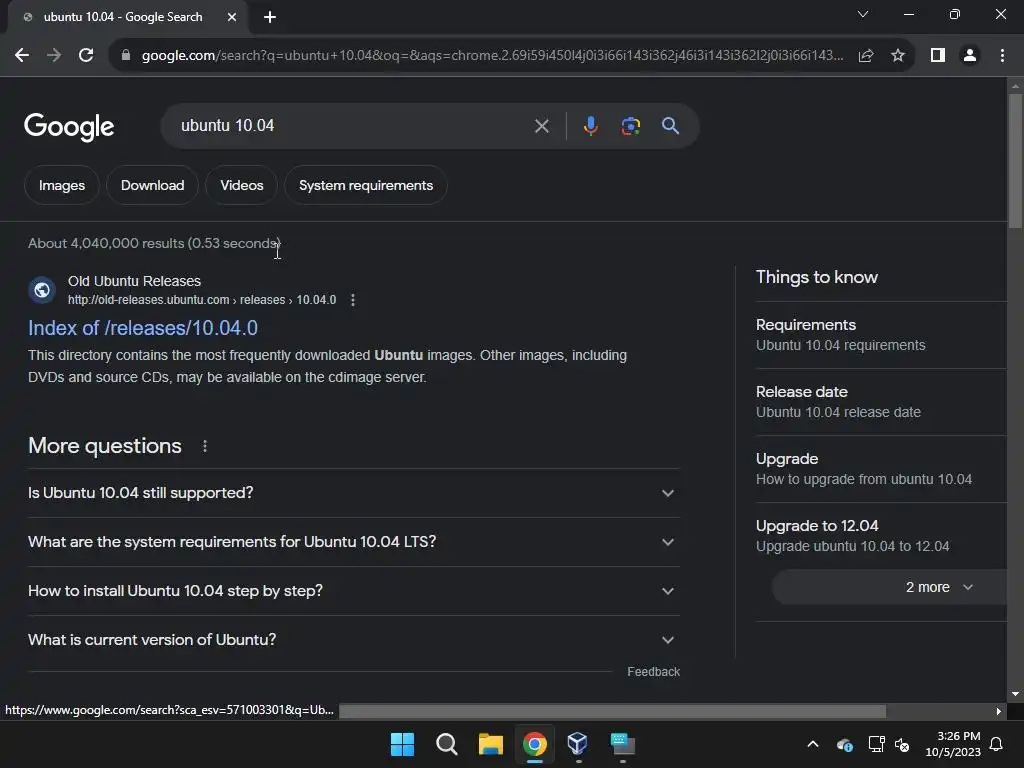Viewport: 1024px width, 768px height.
Task: Click the Old Ubuntu Releases site favicon
Action: (42, 290)
